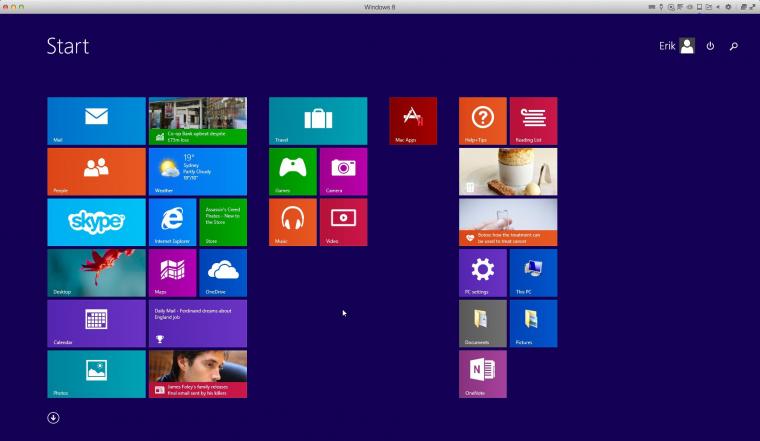Launch the Skype tile
Viewport: 760px width, 441px height.
tap(96, 222)
